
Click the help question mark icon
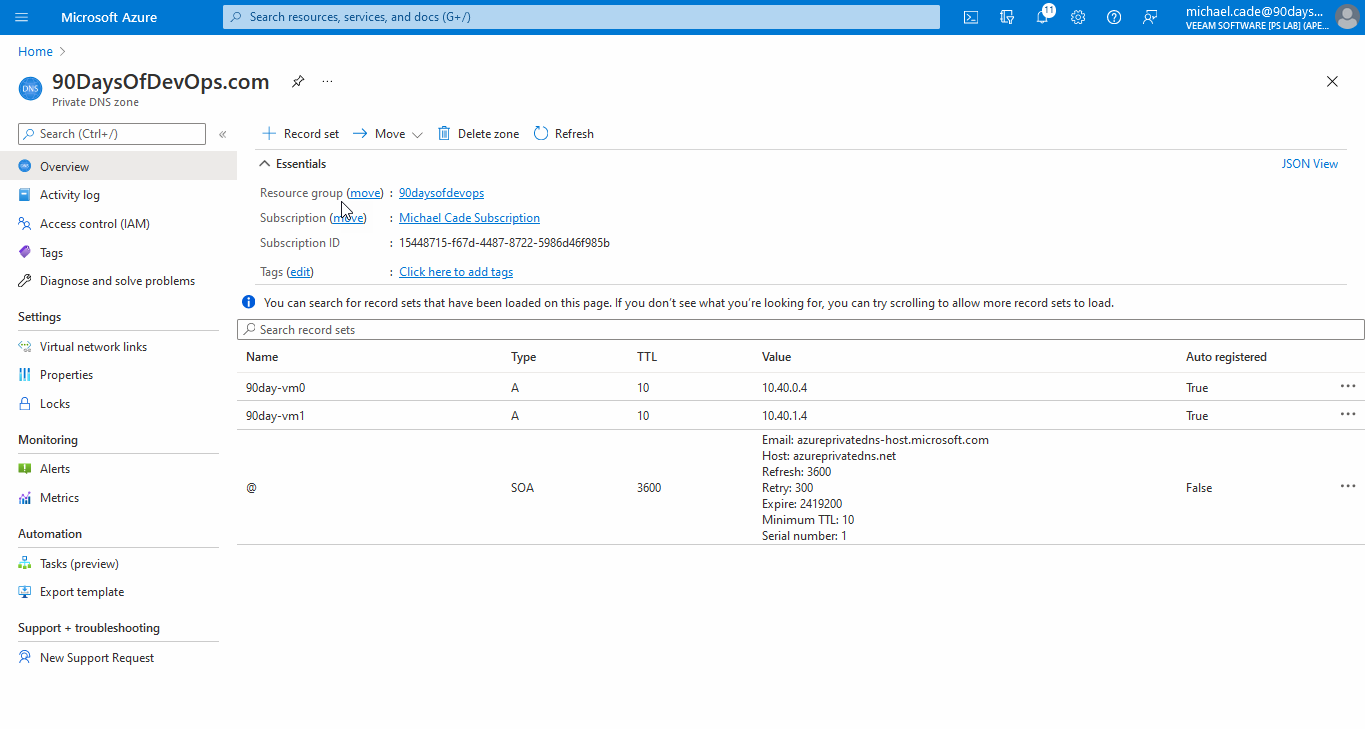click(x=1114, y=17)
